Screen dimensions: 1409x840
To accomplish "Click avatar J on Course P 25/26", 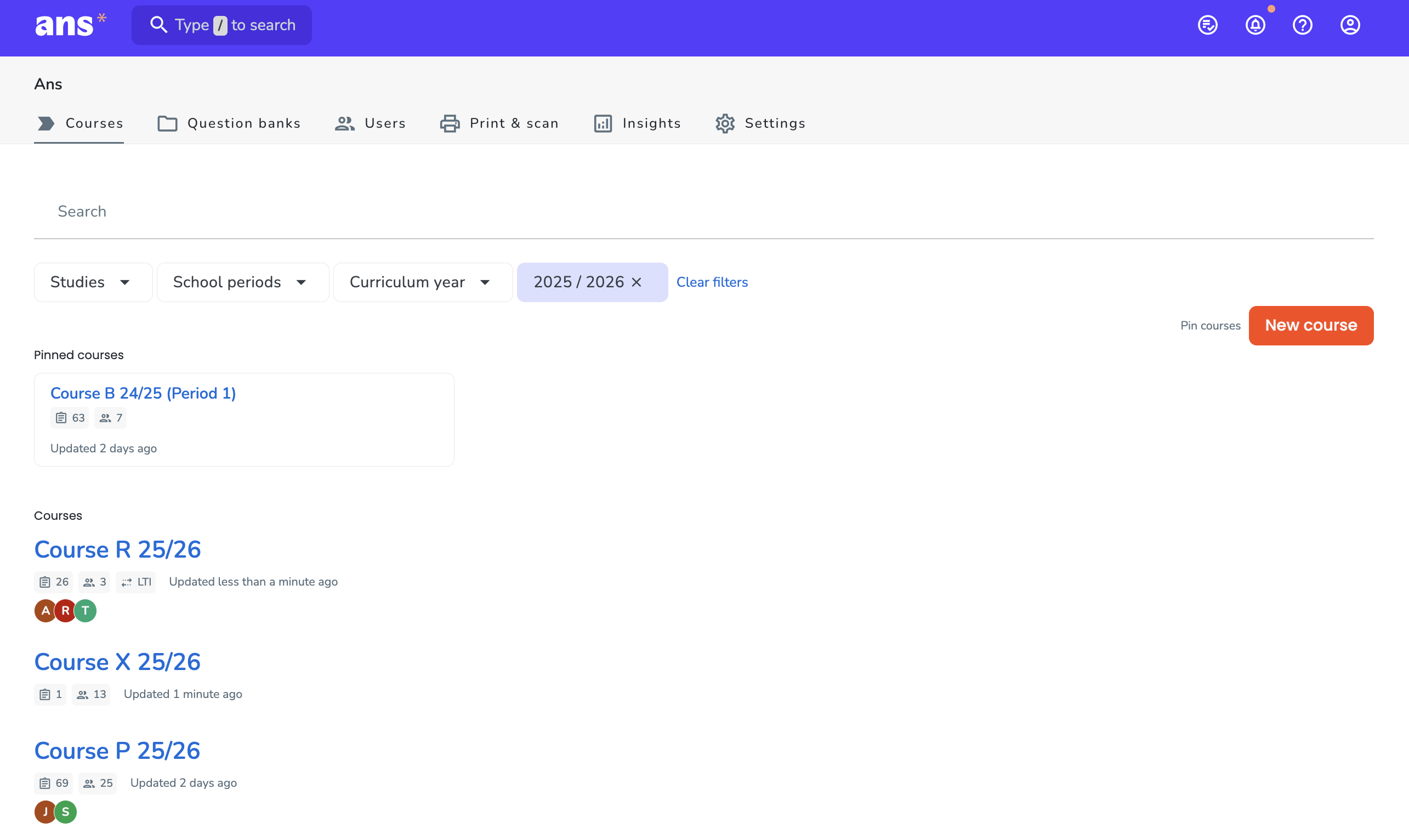I will [x=46, y=812].
